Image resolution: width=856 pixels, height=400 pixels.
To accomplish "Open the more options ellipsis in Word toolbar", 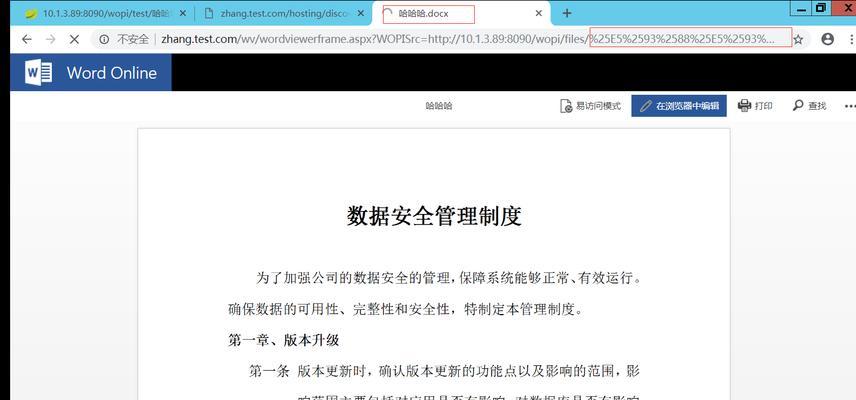I will 850,106.
